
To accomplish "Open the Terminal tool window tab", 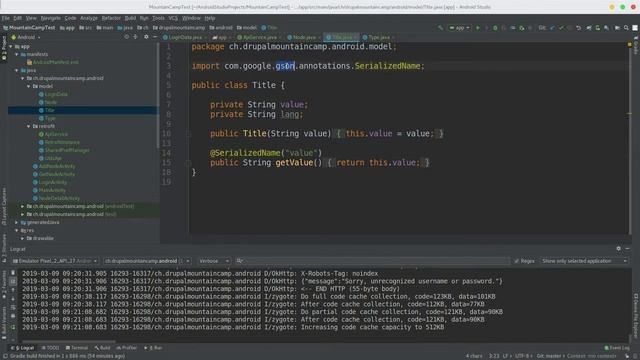I will coord(77,348).
